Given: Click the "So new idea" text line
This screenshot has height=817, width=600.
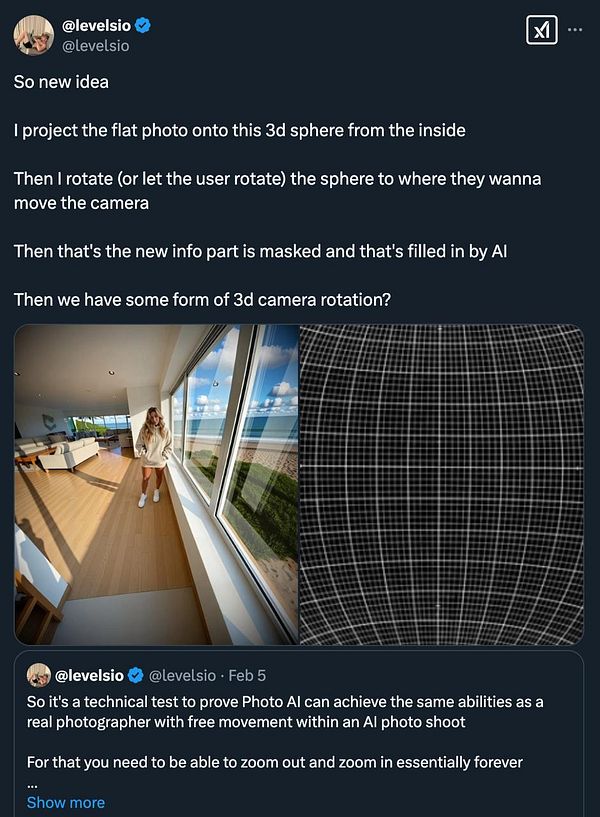Looking at the screenshot, I should point(61,82).
